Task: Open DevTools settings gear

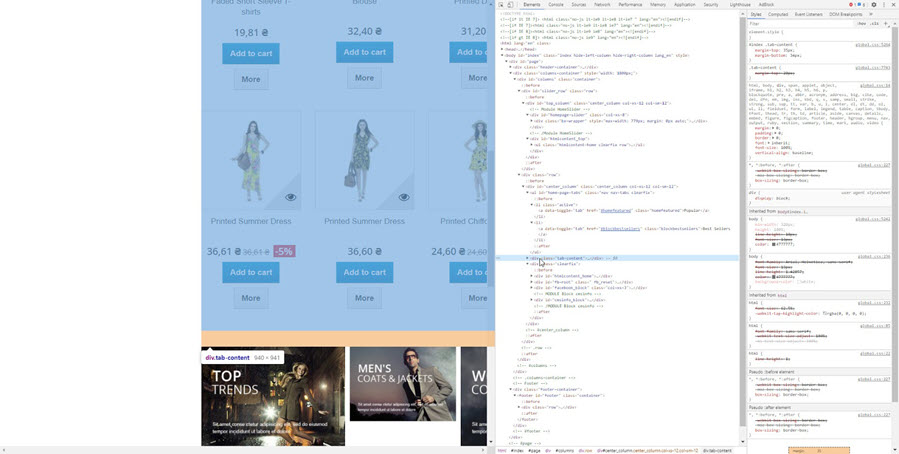Action: pyautogui.click(x=874, y=5)
